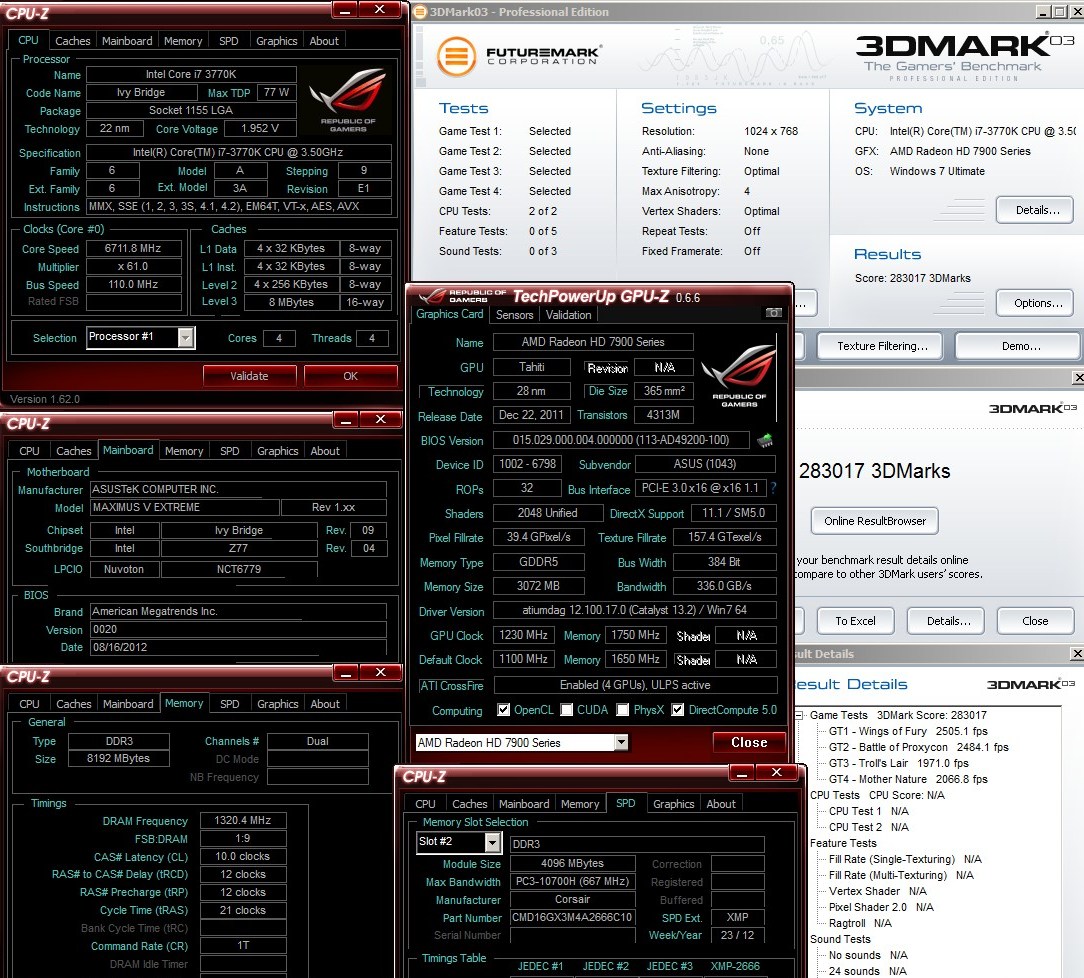Click the To Excel button

point(855,621)
